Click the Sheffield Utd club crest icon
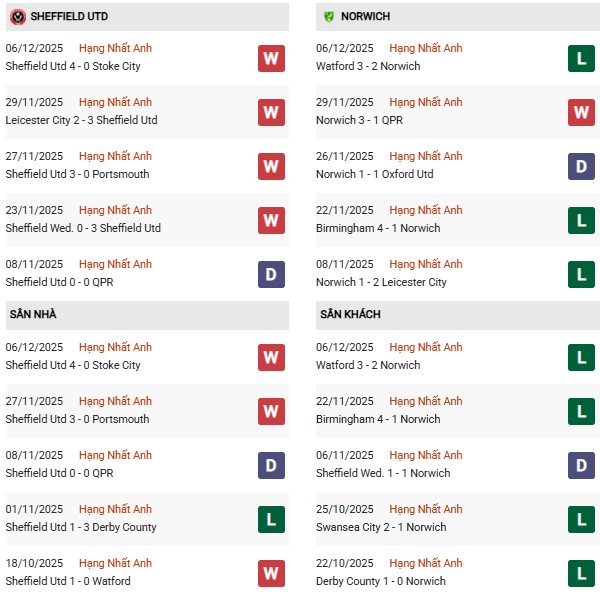Image resolution: width=600 pixels, height=594 pixels. click(x=18, y=17)
